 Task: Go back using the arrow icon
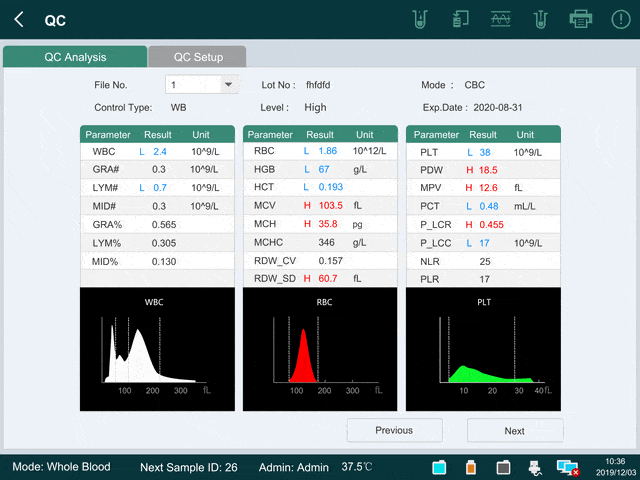[19, 19]
